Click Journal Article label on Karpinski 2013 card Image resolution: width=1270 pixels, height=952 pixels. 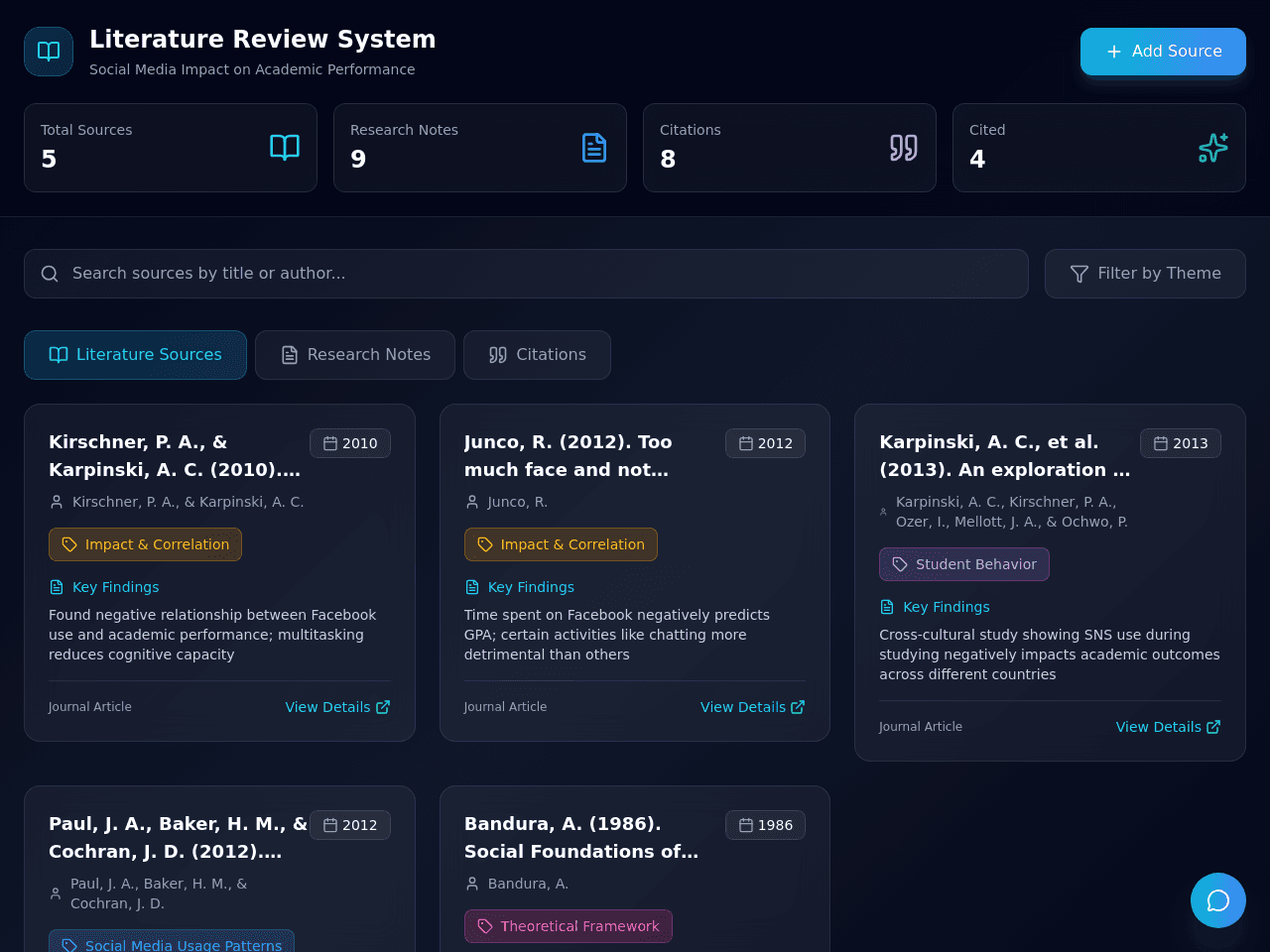pos(921,727)
